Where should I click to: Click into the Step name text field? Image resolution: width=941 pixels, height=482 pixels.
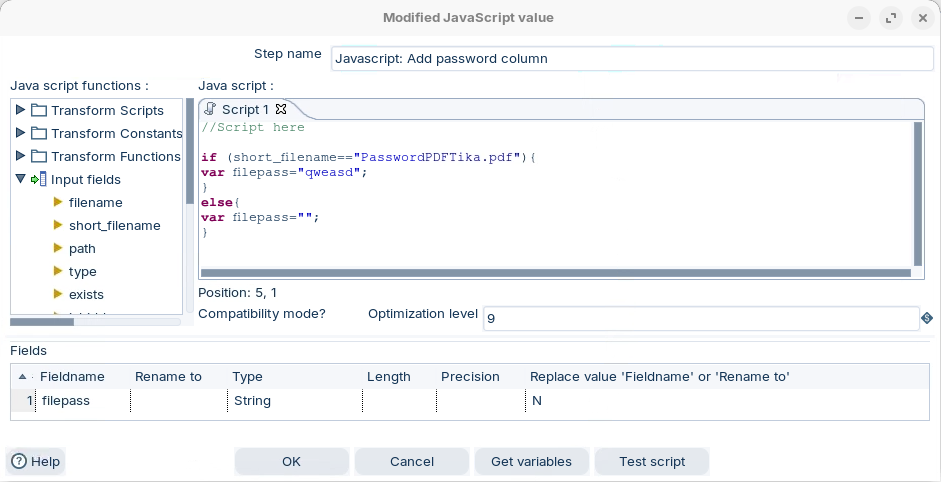point(631,58)
